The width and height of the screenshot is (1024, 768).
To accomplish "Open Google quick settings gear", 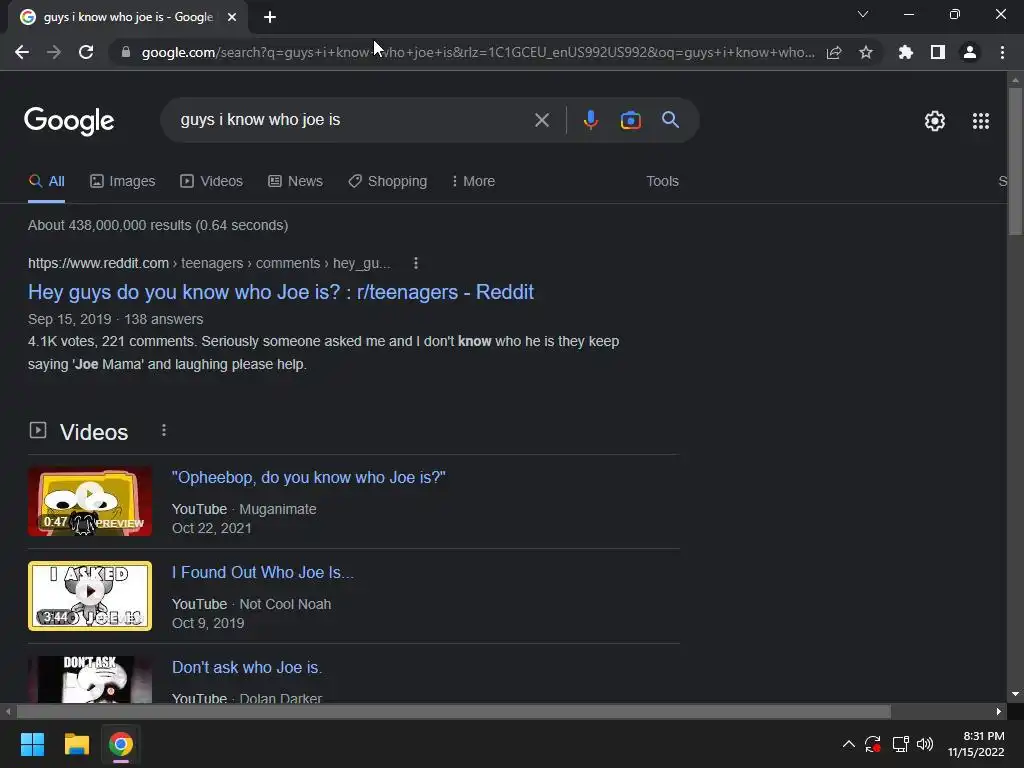I will 935,121.
